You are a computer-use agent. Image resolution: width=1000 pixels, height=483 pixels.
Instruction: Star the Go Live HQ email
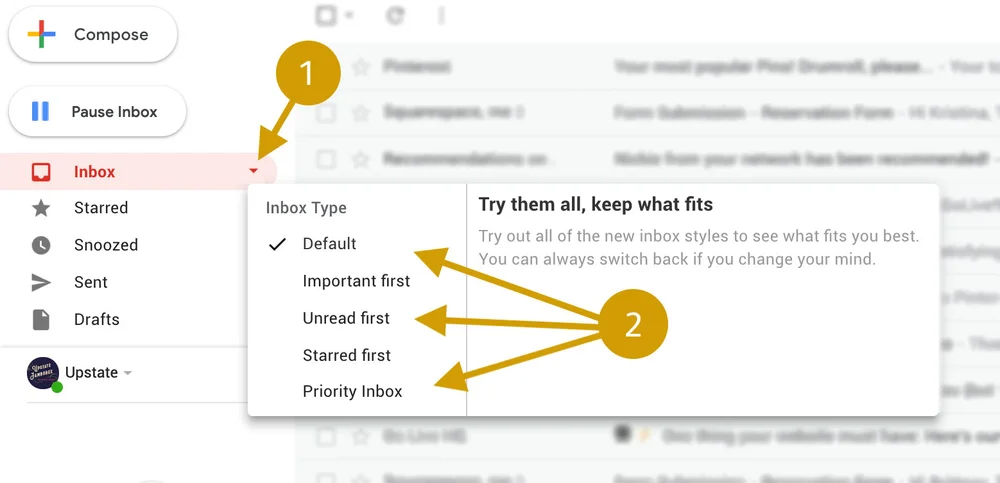pos(361,436)
